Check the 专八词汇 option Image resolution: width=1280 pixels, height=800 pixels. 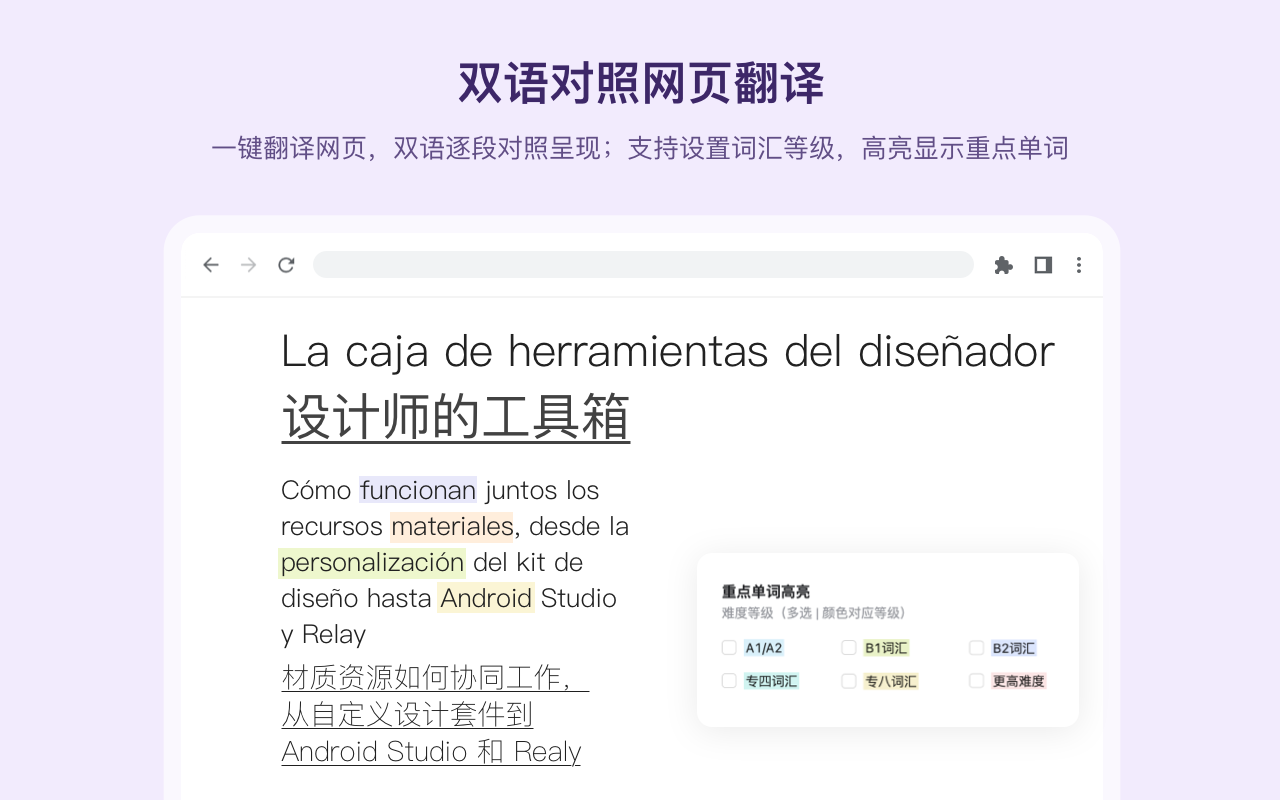849,681
